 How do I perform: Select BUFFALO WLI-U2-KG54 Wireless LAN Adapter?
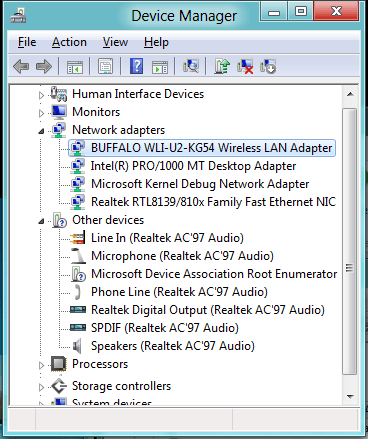202,148
